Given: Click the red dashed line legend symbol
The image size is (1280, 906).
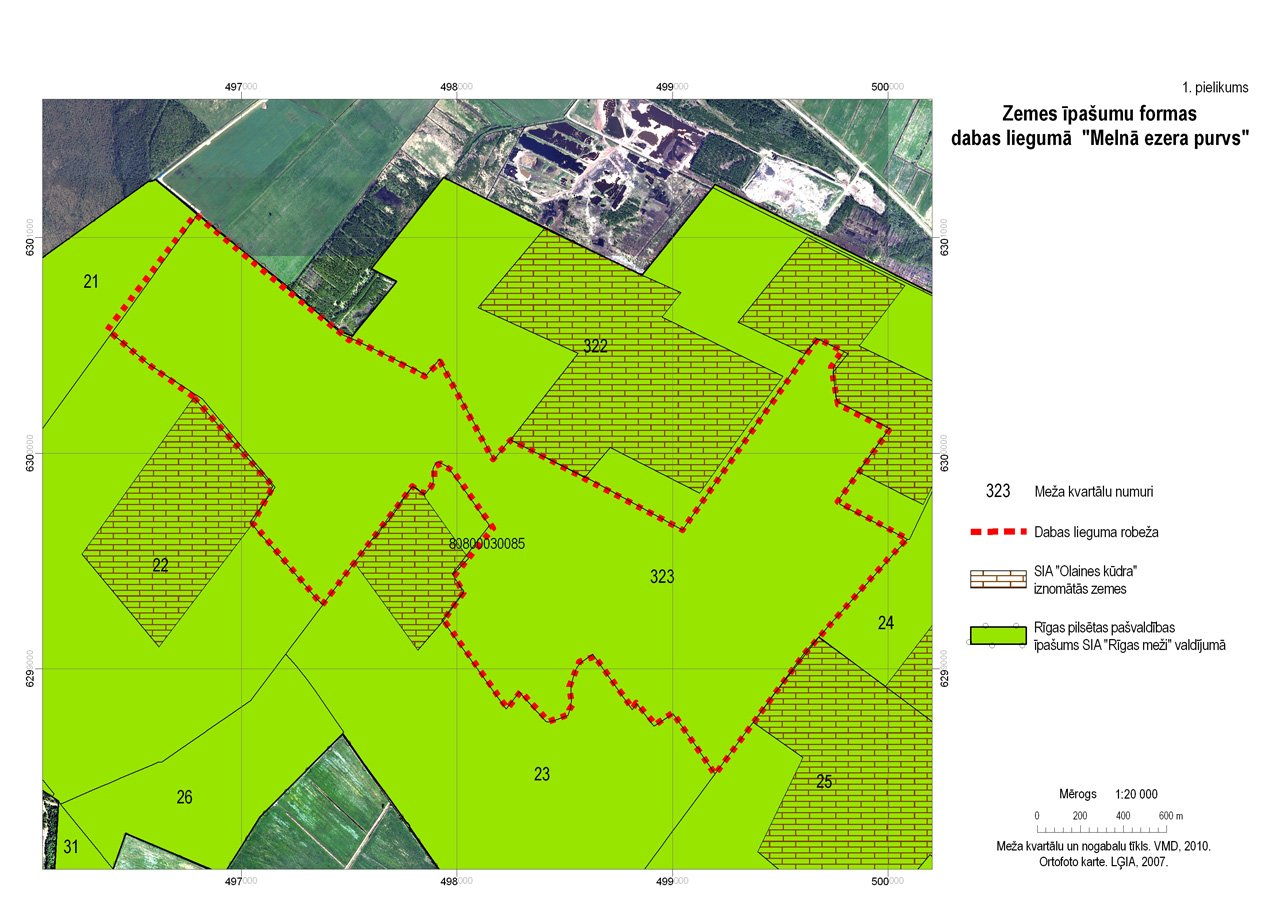Looking at the screenshot, I should tap(998, 531).
